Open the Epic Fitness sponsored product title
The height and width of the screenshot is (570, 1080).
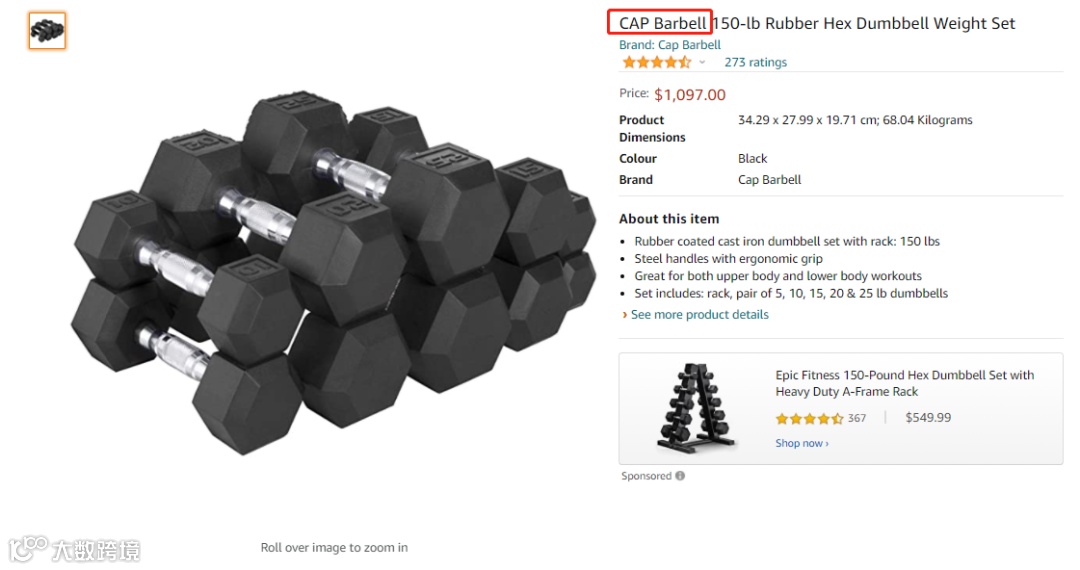904,383
